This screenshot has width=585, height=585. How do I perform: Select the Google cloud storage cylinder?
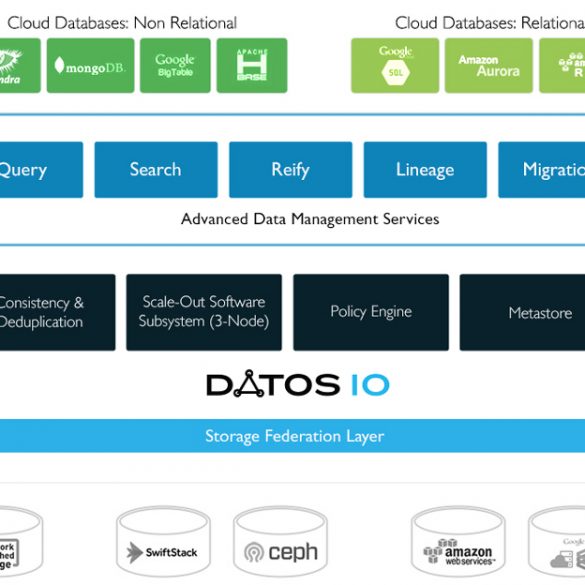(557, 541)
